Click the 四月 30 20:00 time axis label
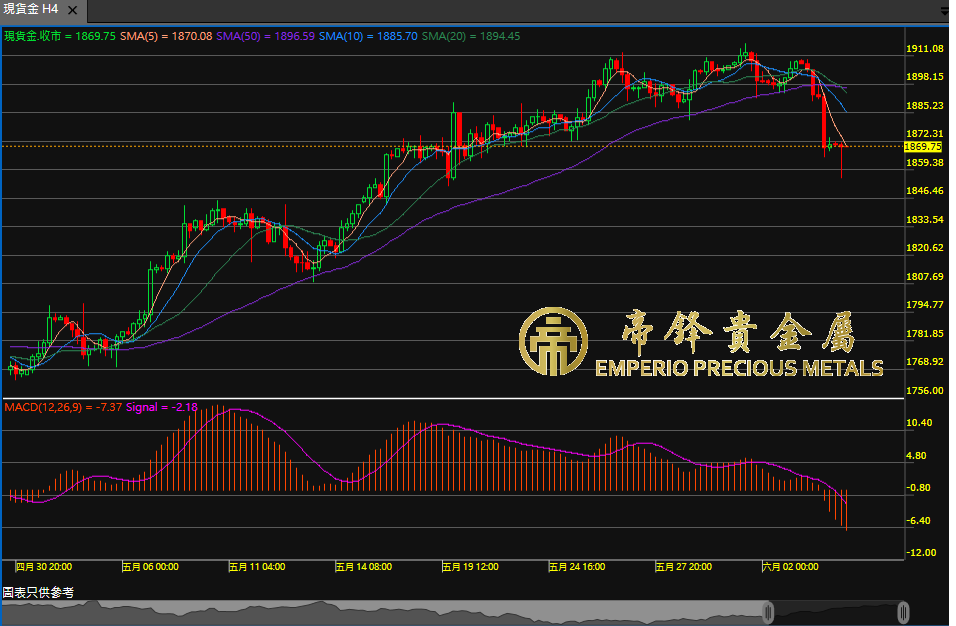 tap(43, 566)
